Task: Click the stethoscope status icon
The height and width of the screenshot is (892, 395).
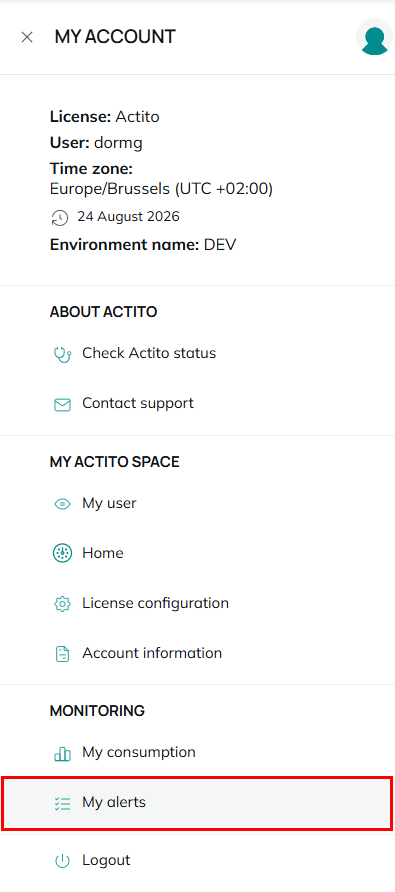Action: click(62, 354)
